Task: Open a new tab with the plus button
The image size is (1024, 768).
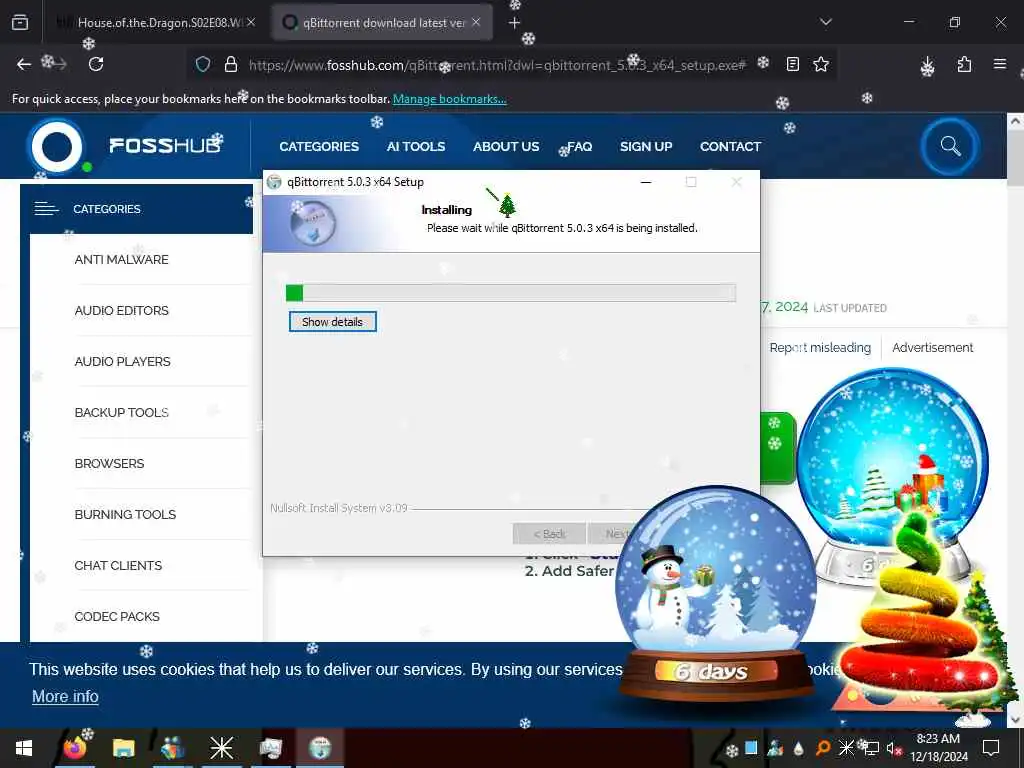Action: [x=515, y=23]
